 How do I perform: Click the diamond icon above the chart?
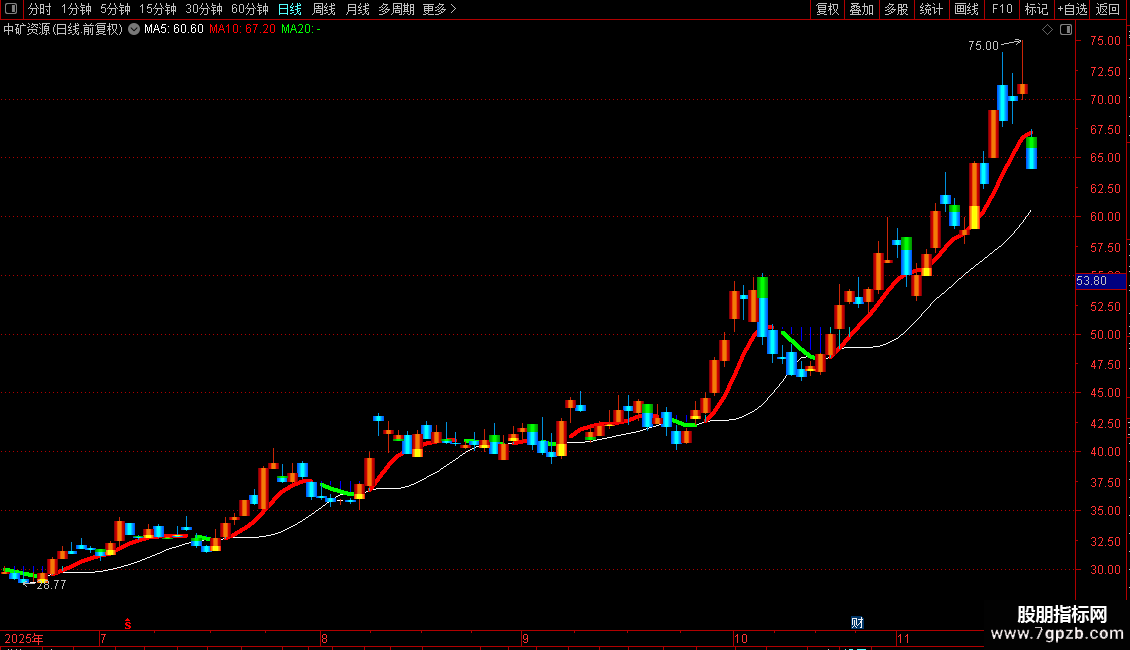point(1047,30)
